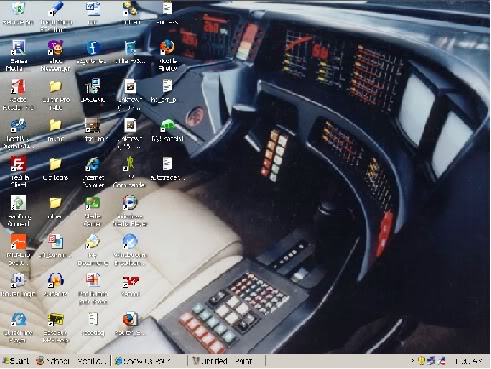Viewport: 491px width, 369px height.
Task: Launch Internet Explorer from the desktop
Action: click(x=93, y=164)
